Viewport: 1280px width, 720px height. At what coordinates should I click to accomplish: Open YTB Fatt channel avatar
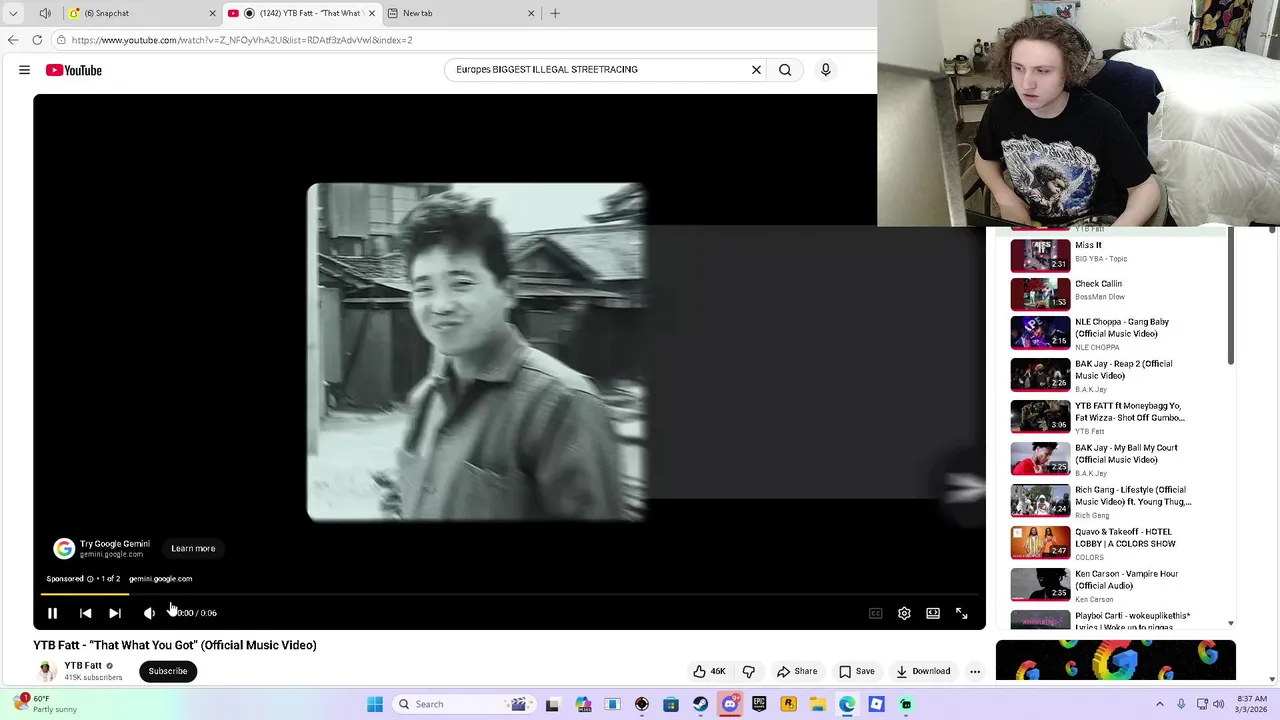pyautogui.click(x=46, y=671)
